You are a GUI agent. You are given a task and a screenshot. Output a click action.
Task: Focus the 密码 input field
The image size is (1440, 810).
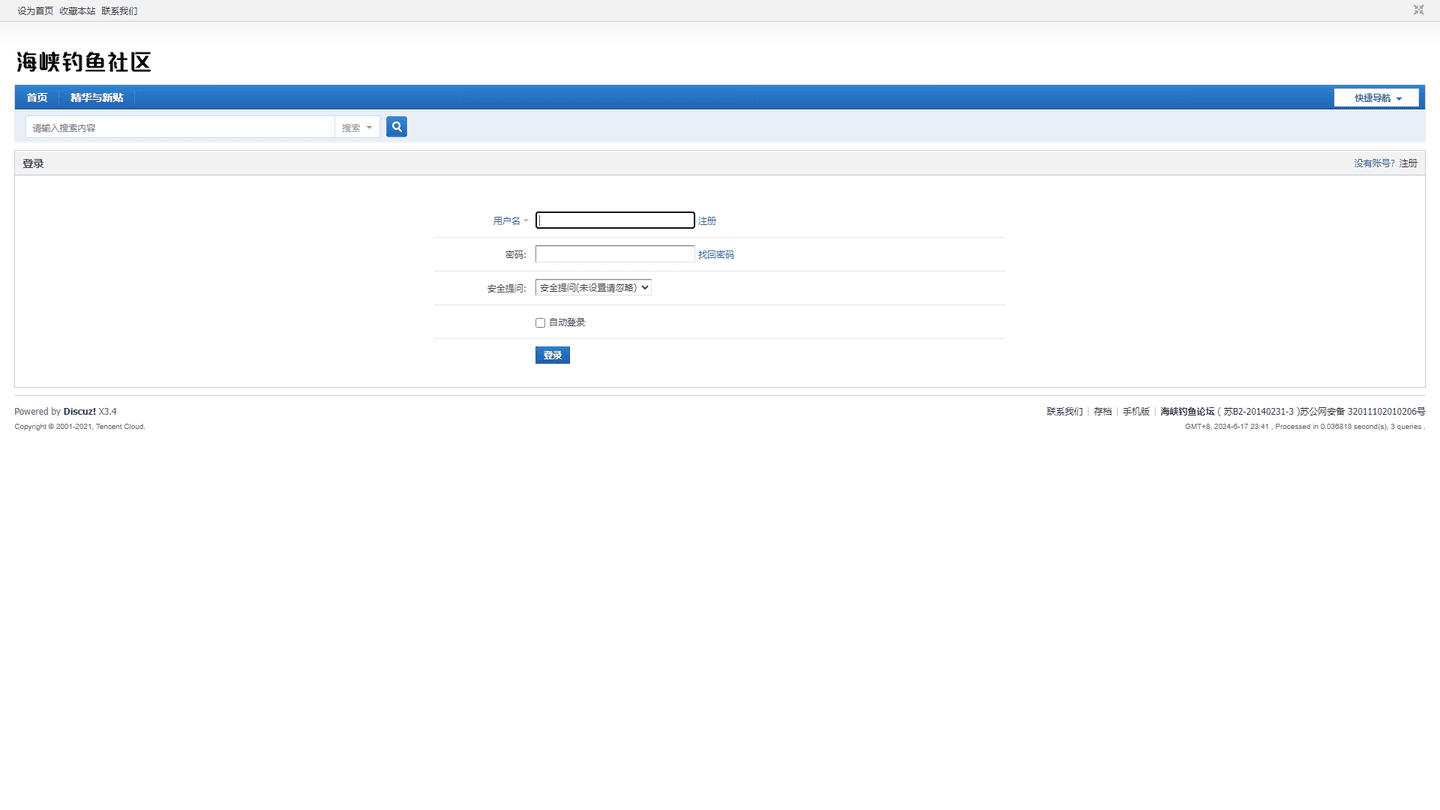[x=615, y=254]
